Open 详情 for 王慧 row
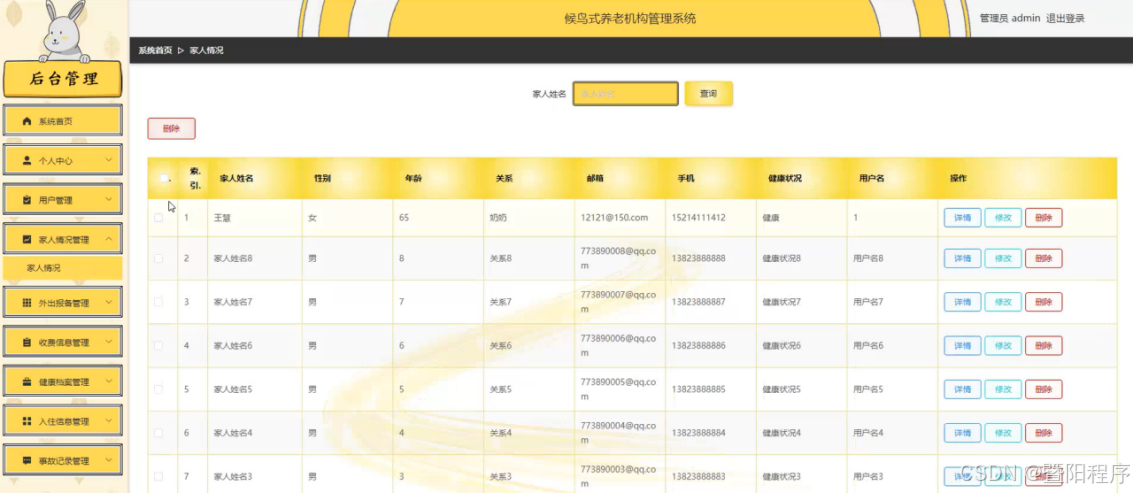The width and height of the screenshot is (1134, 493). click(962, 218)
